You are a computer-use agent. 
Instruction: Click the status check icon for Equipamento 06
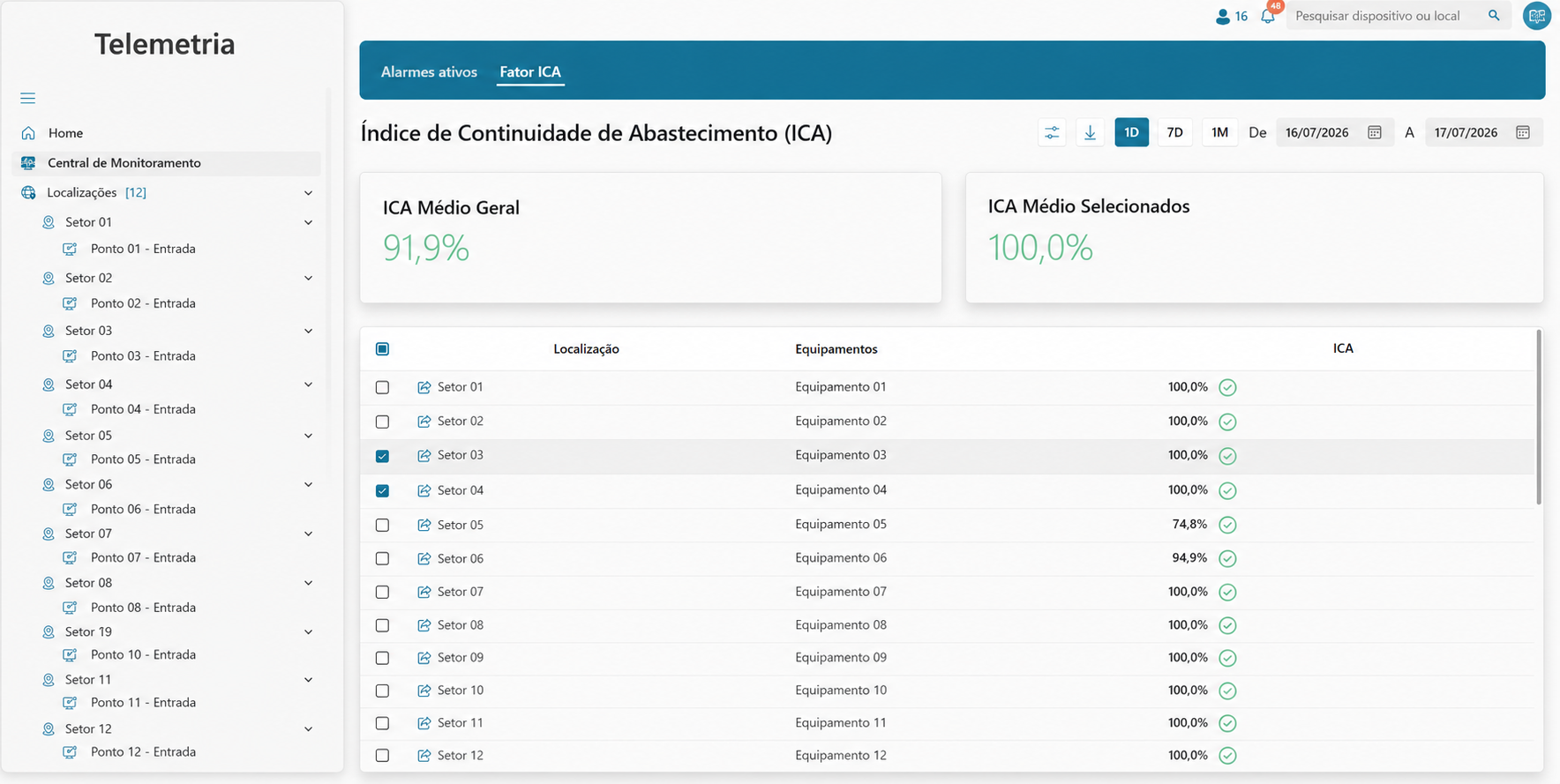[1227, 558]
